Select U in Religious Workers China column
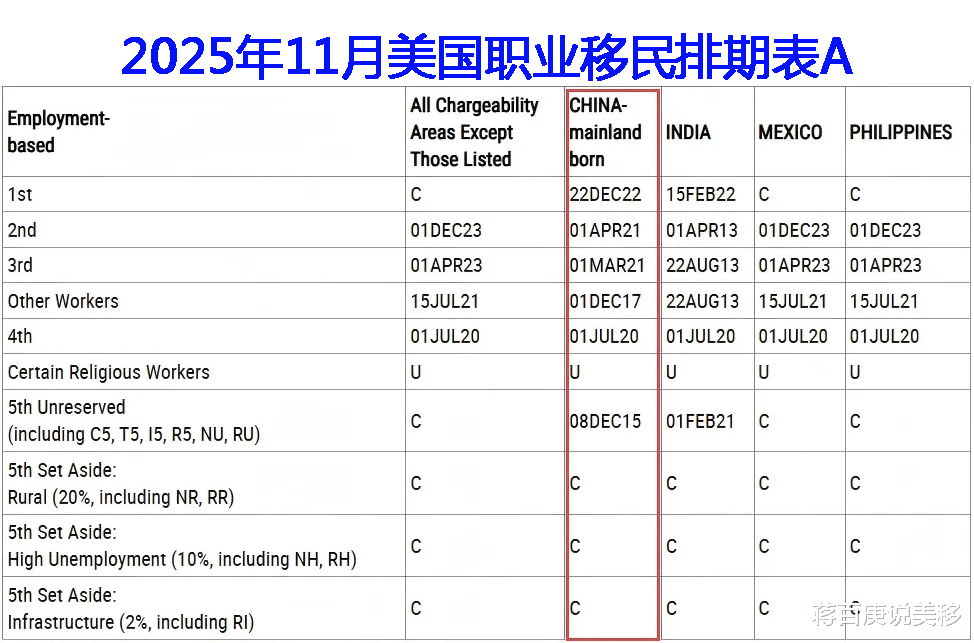This screenshot has width=974, height=643. click(x=575, y=372)
